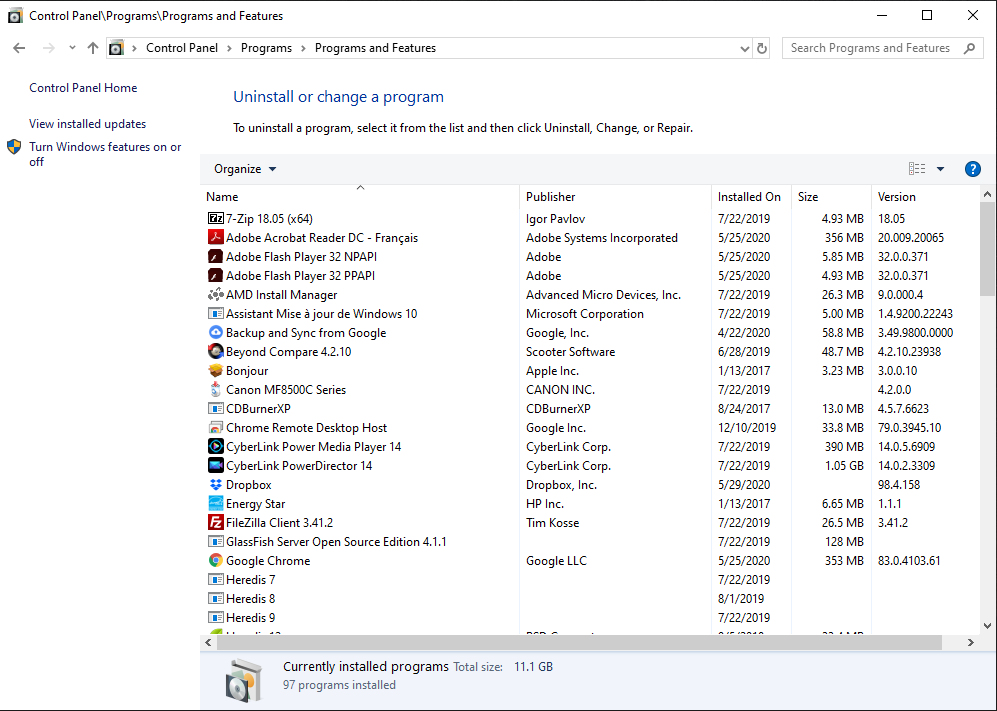This screenshot has height=711, width=997.
Task: Click the Bonjour package icon
Action: tap(216, 371)
